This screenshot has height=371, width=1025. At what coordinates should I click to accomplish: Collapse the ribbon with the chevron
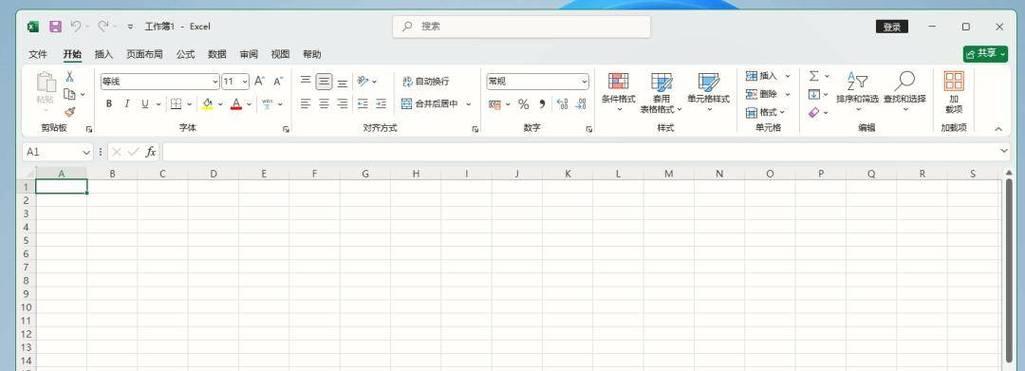[998, 129]
